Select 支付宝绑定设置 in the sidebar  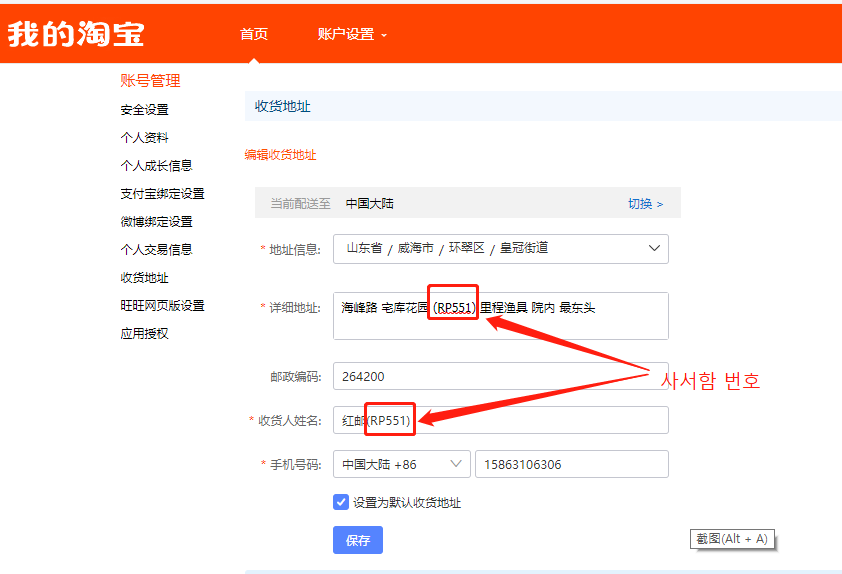[162, 194]
